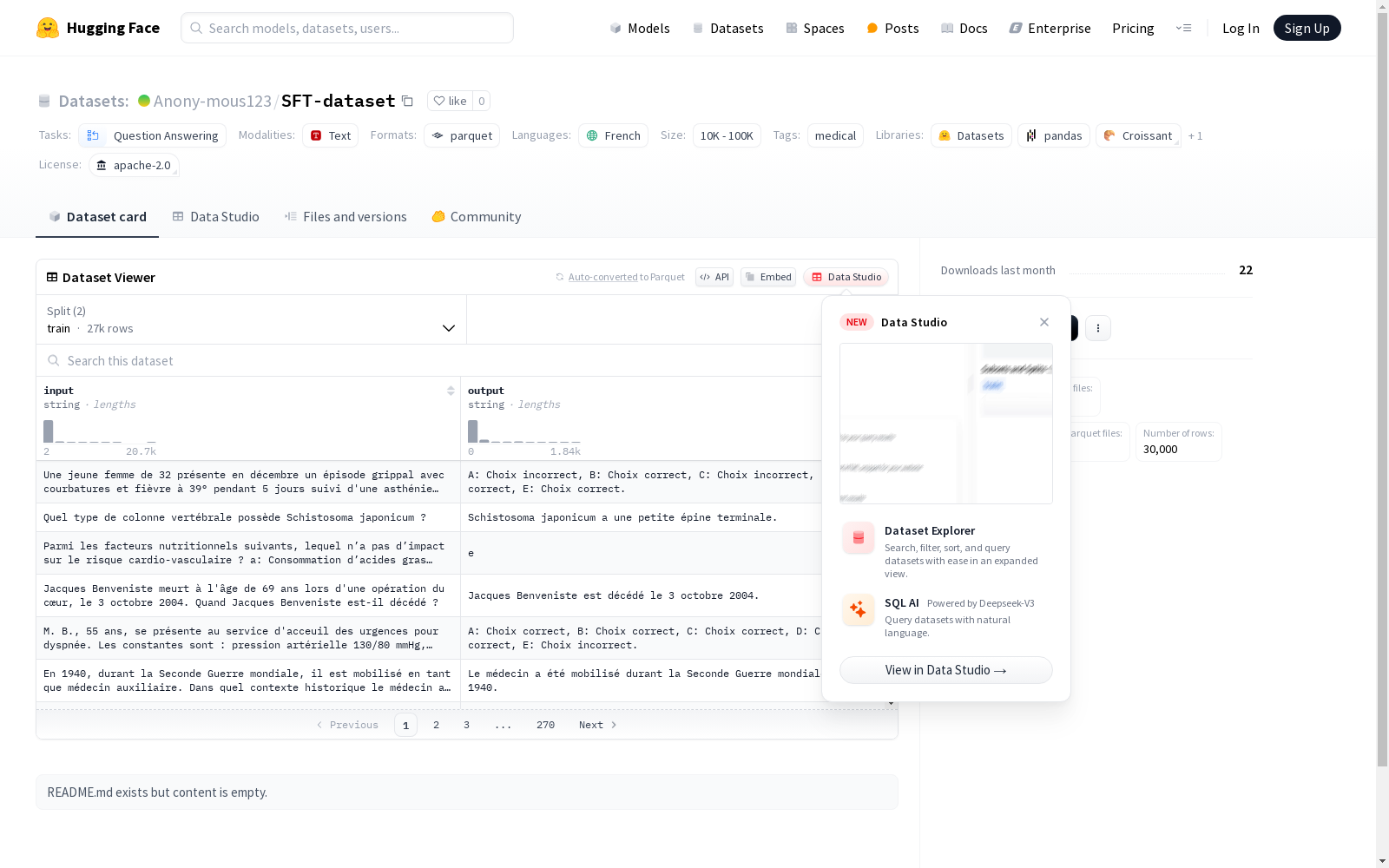Image resolution: width=1389 pixels, height=868 pixels.
Task: Click the Embed button
Action: [768, 277]
